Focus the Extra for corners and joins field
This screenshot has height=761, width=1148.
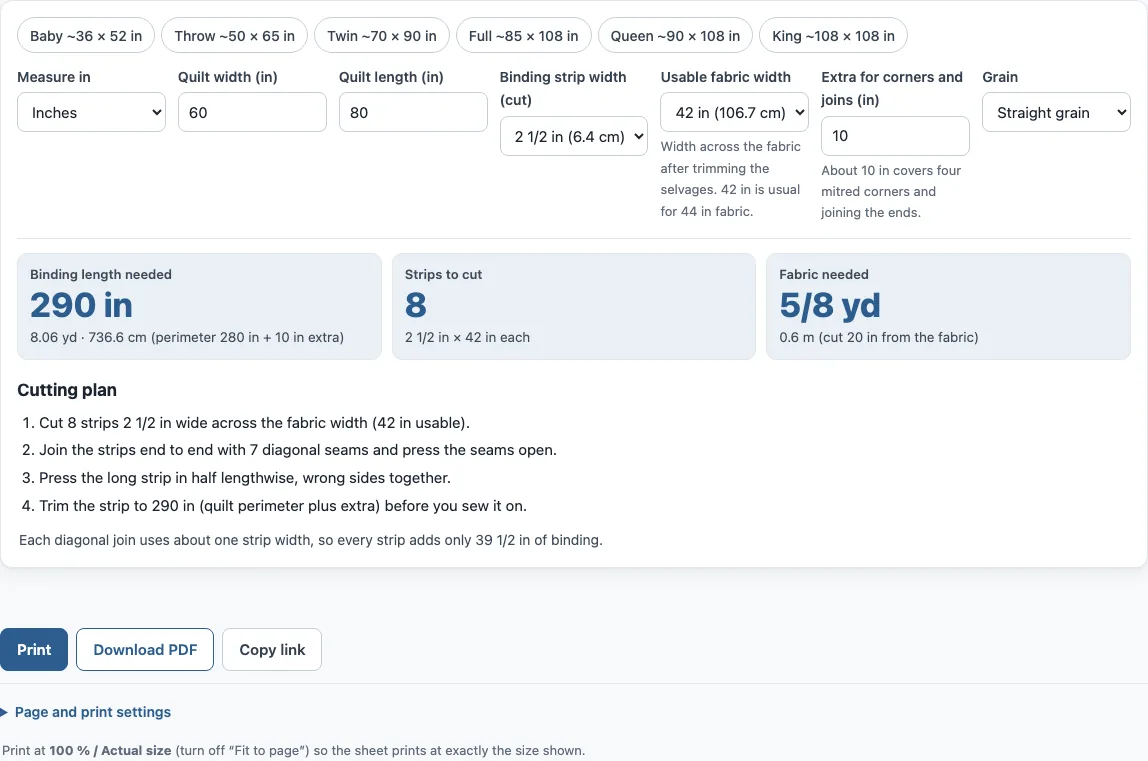(895, 136)
